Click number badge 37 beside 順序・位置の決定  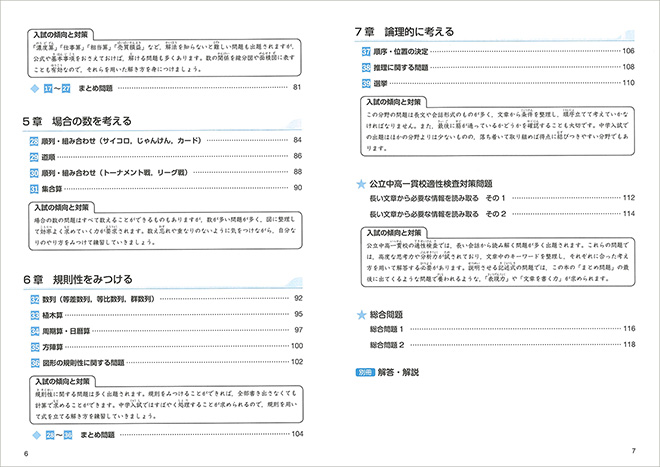(x=366, y=51)
